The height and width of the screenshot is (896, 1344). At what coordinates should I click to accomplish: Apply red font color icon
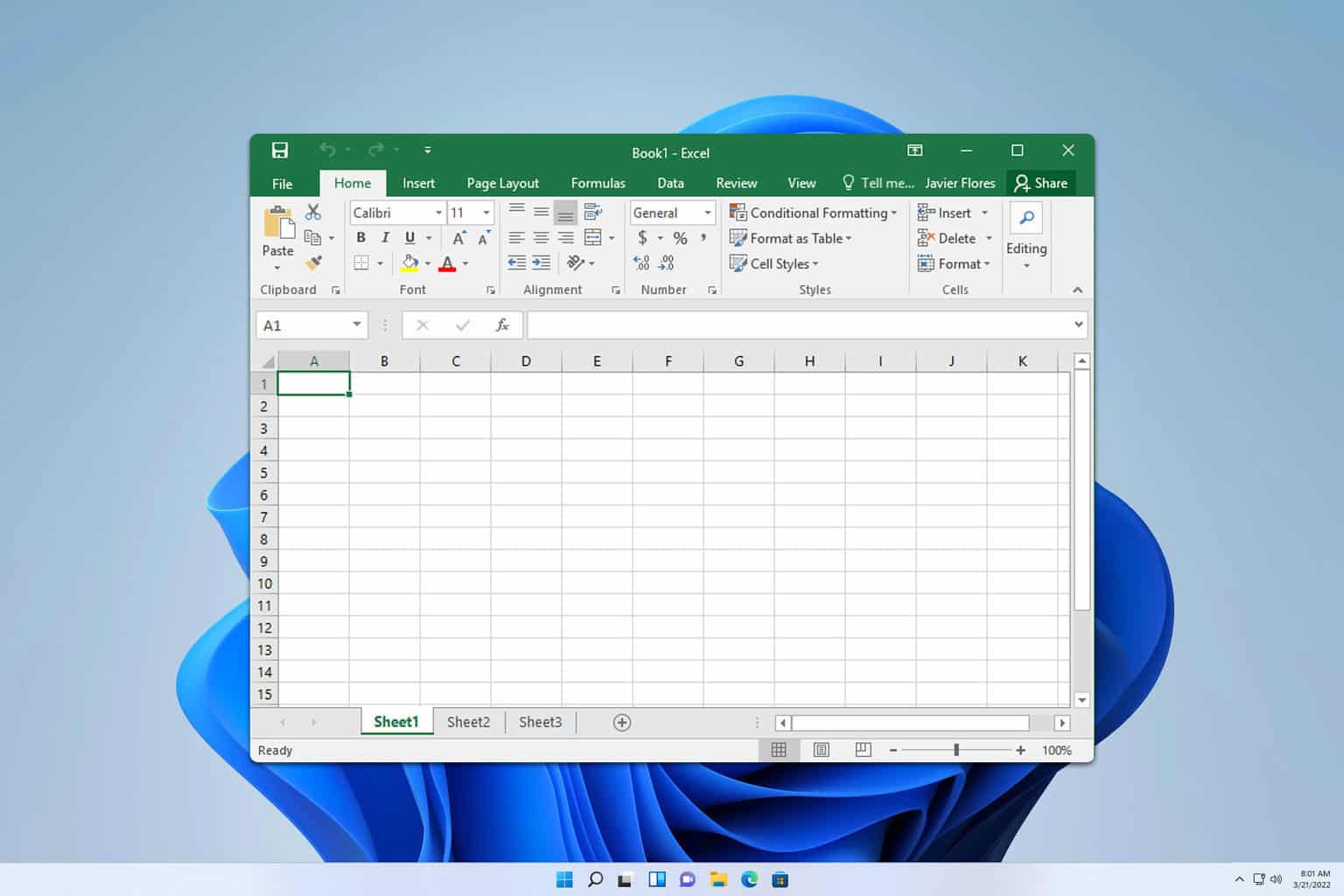pyautogui.click(x=447, y=263)
